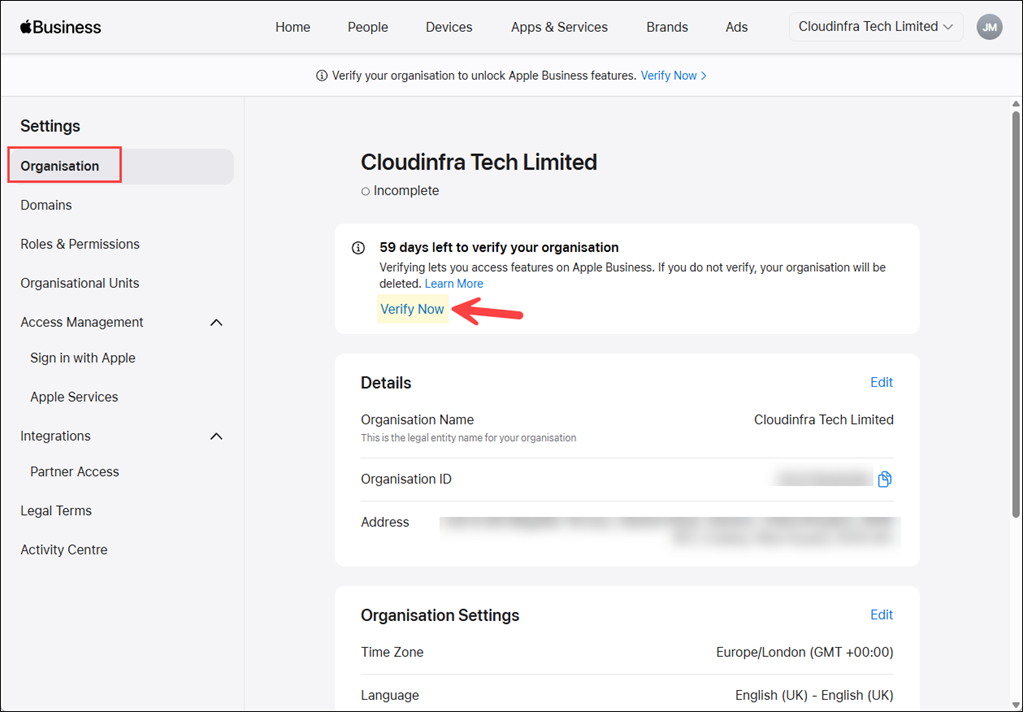Click Verify Now in the top banner
Image resolution: width=1024 pixels, height=712 pixels.
pos(673,76)
